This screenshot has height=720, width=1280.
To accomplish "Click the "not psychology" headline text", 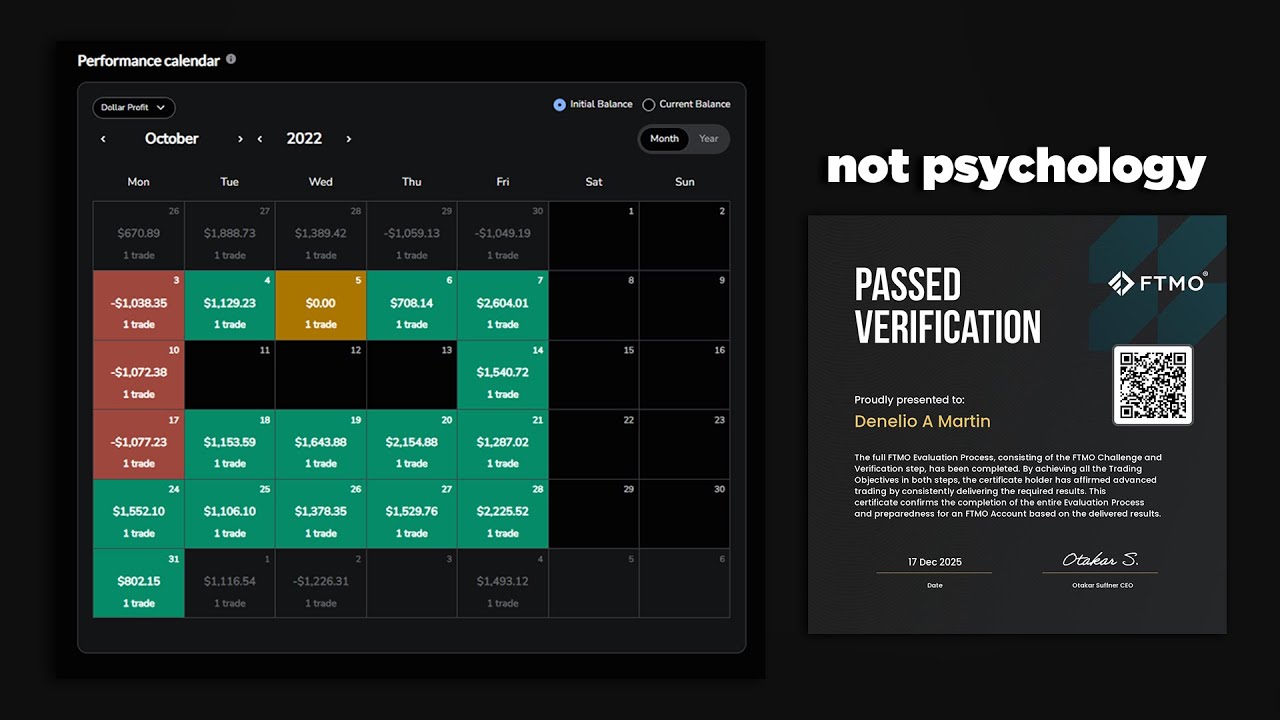I will pos(1016,167).
